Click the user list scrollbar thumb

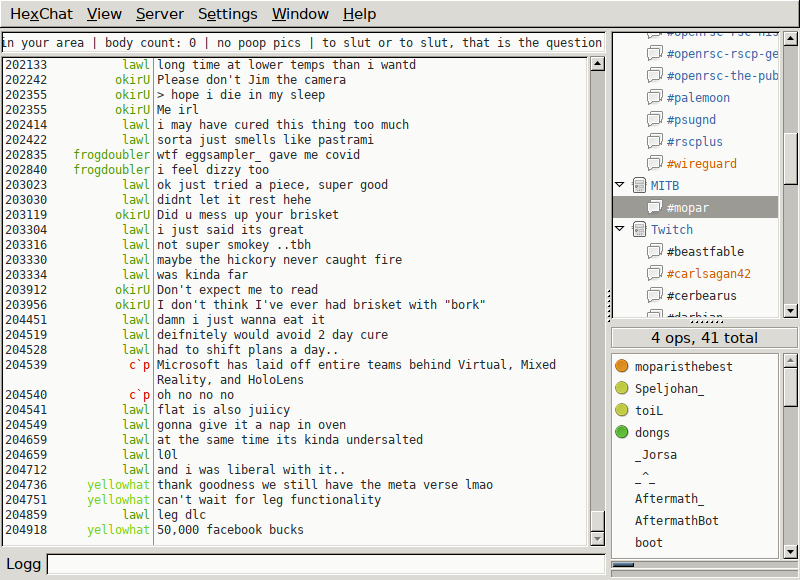(790, 387)
